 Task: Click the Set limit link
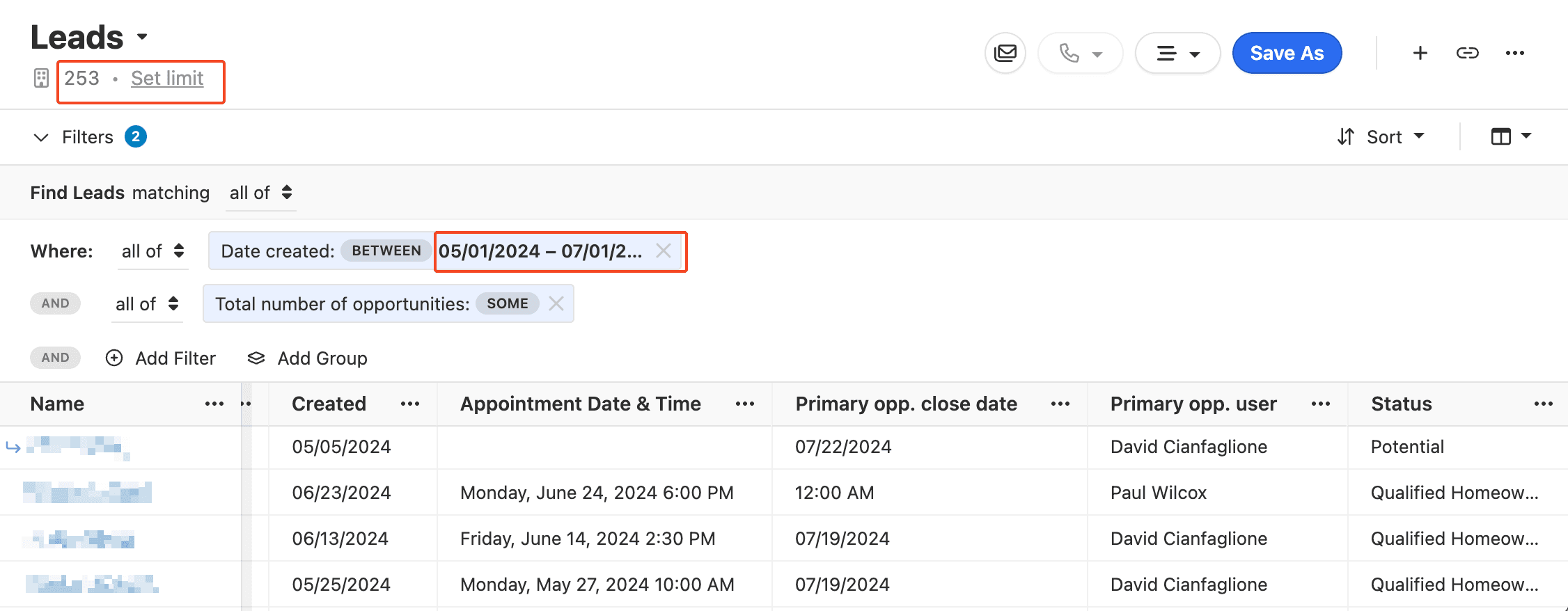pyautogui.click(x=167, y=78)
